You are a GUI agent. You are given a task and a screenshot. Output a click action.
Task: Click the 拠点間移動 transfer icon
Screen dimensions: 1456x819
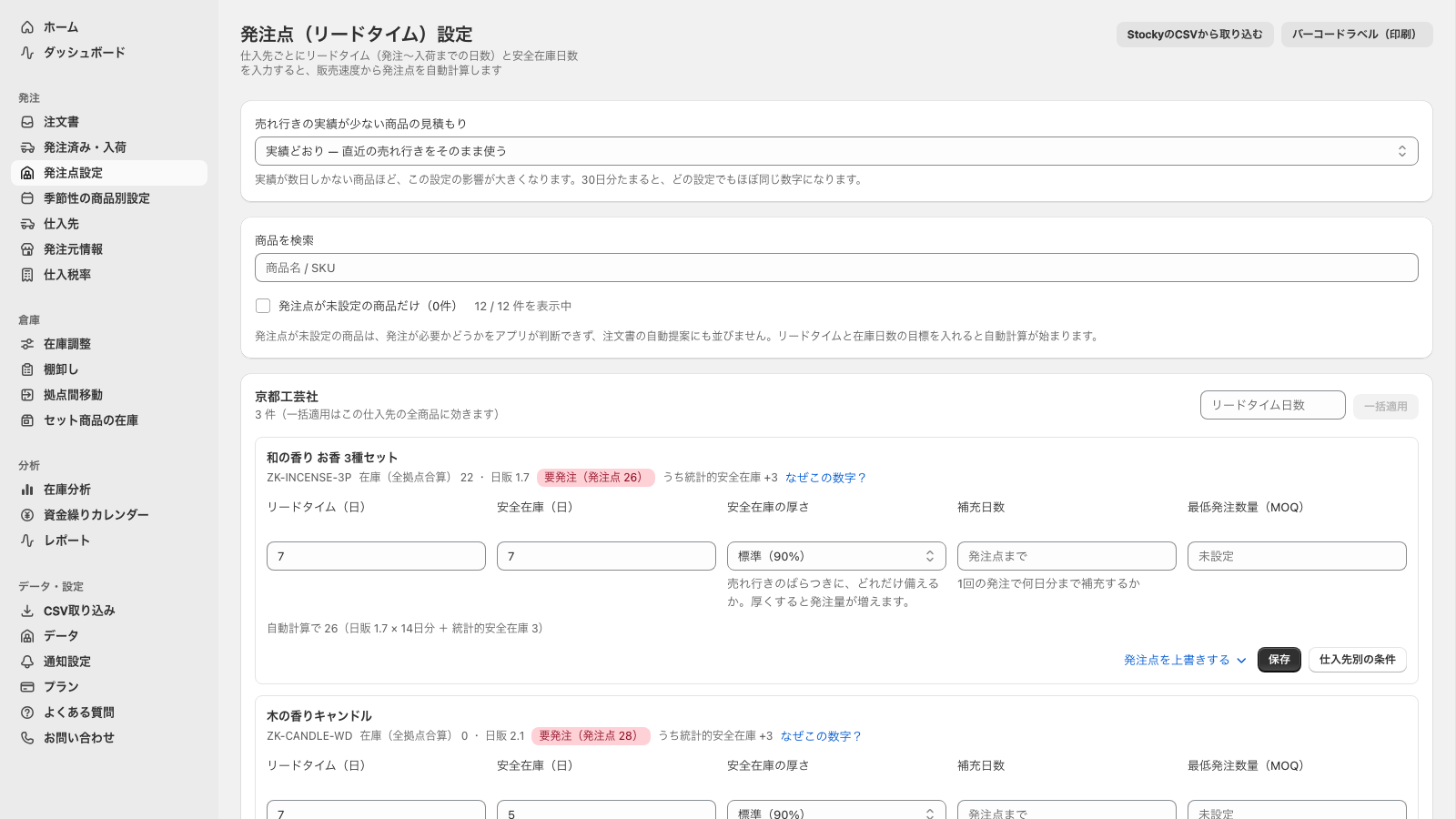[27, 395]
